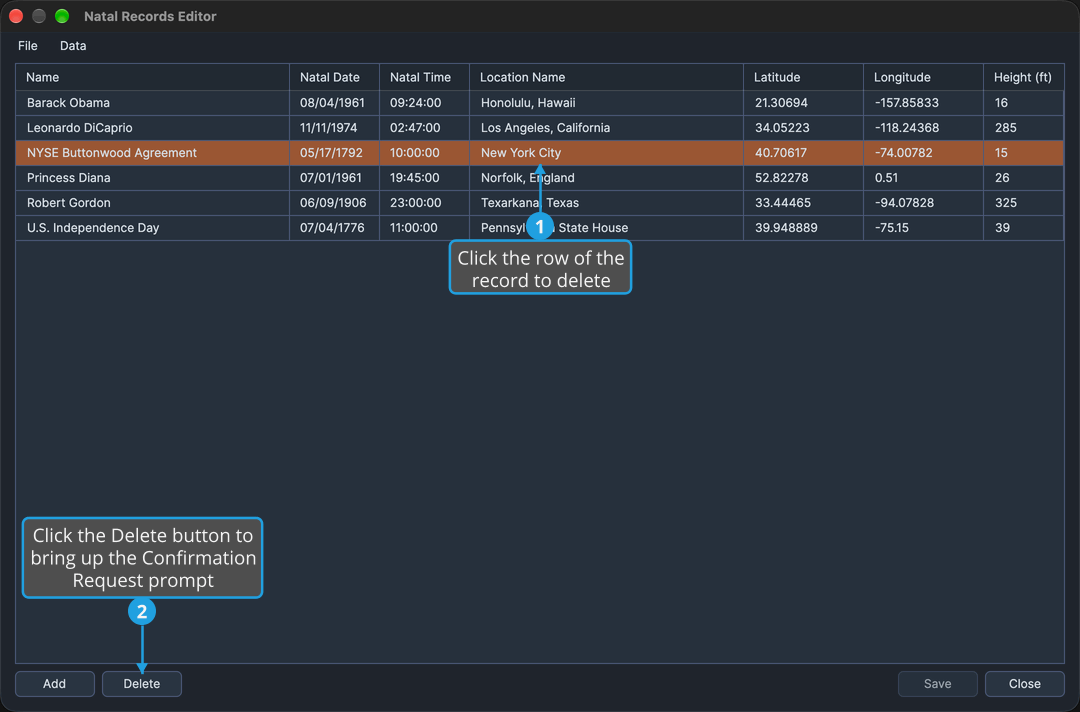This screenshot has width=1080, height=712.
Task: Sort by the Name column header
Action: [x=152, y=77]
